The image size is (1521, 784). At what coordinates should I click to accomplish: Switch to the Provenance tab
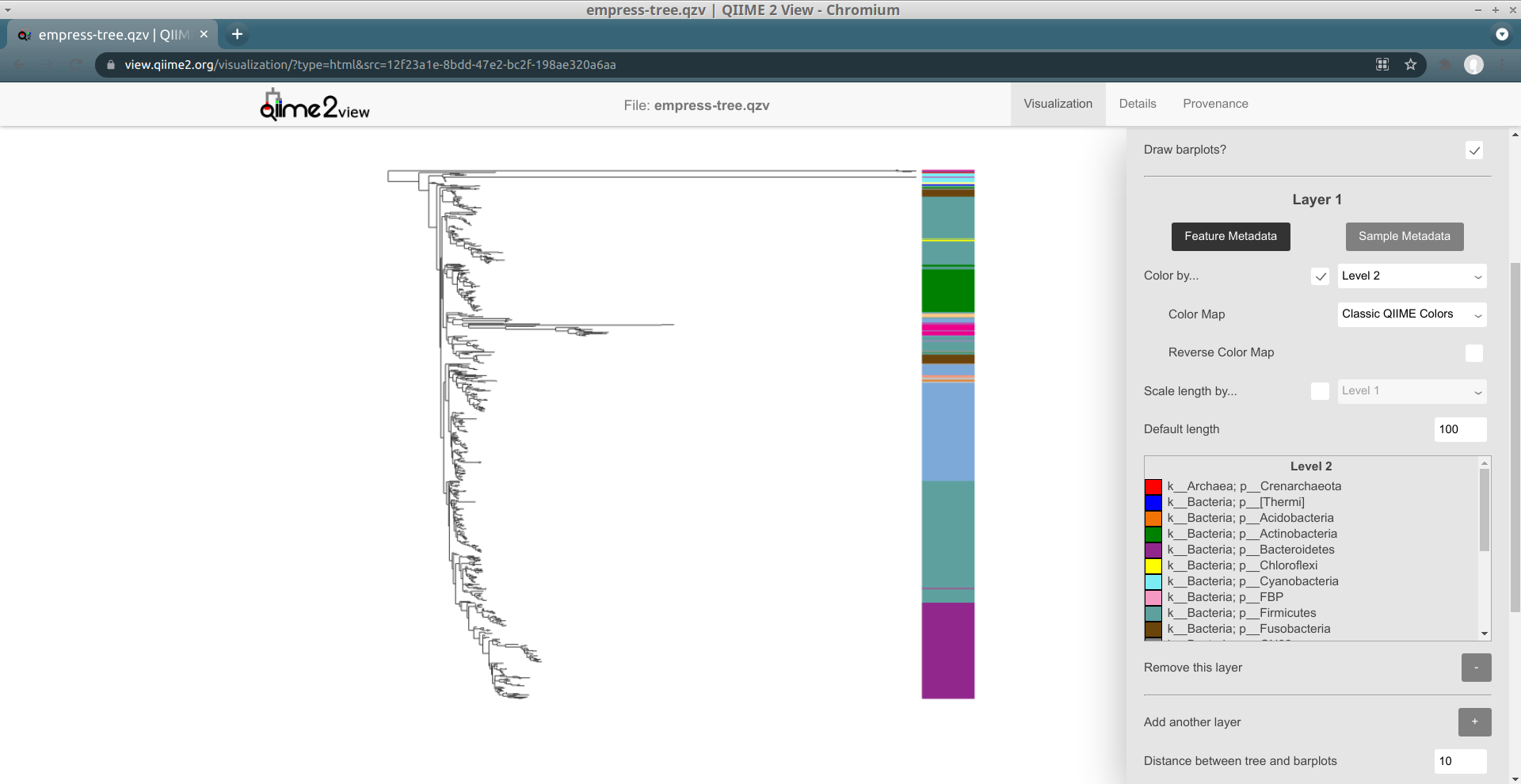1215,104
